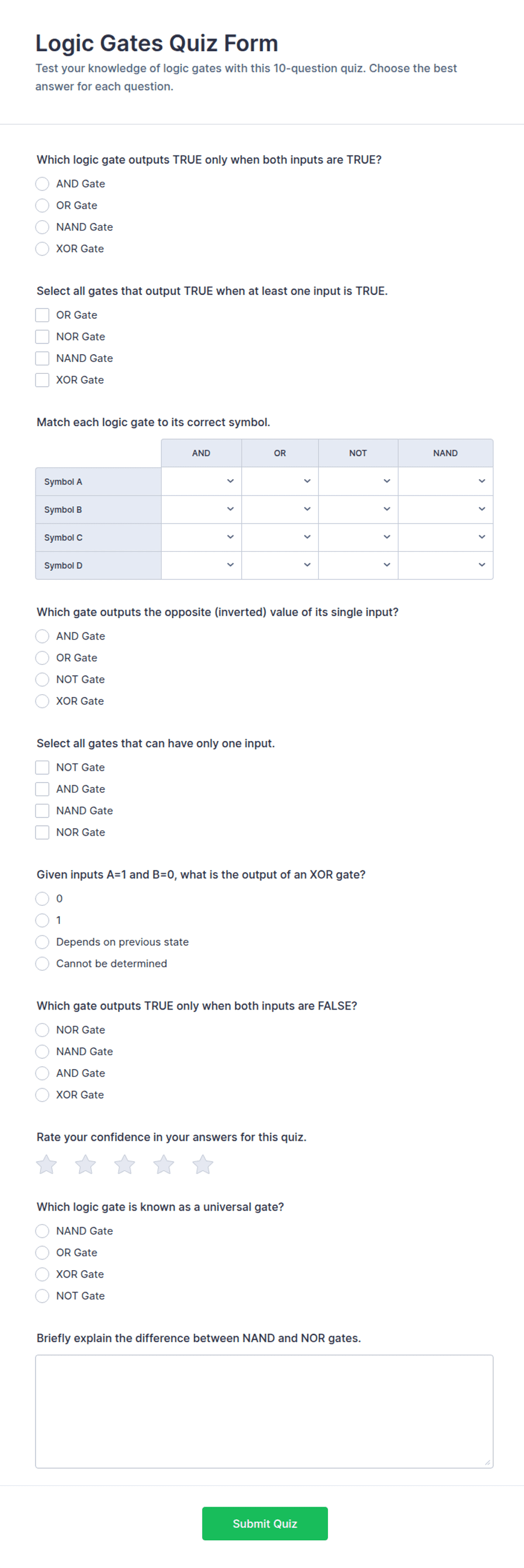Image resolution: width=524 pixels, height=1568 pixels.
Task: Give five-star confidence rating
Action: point(202,1164)
